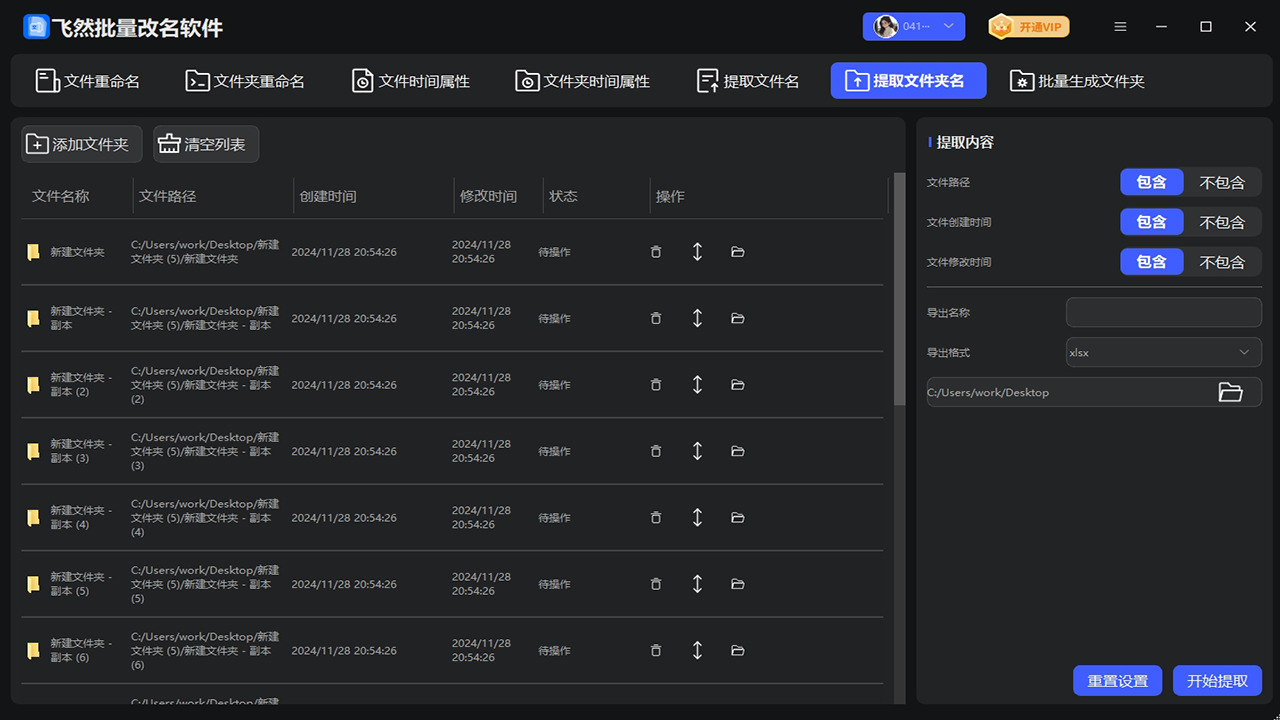Delete the 新建文件夹 row with trash icon
The image size is (1280, 720).
656,252
